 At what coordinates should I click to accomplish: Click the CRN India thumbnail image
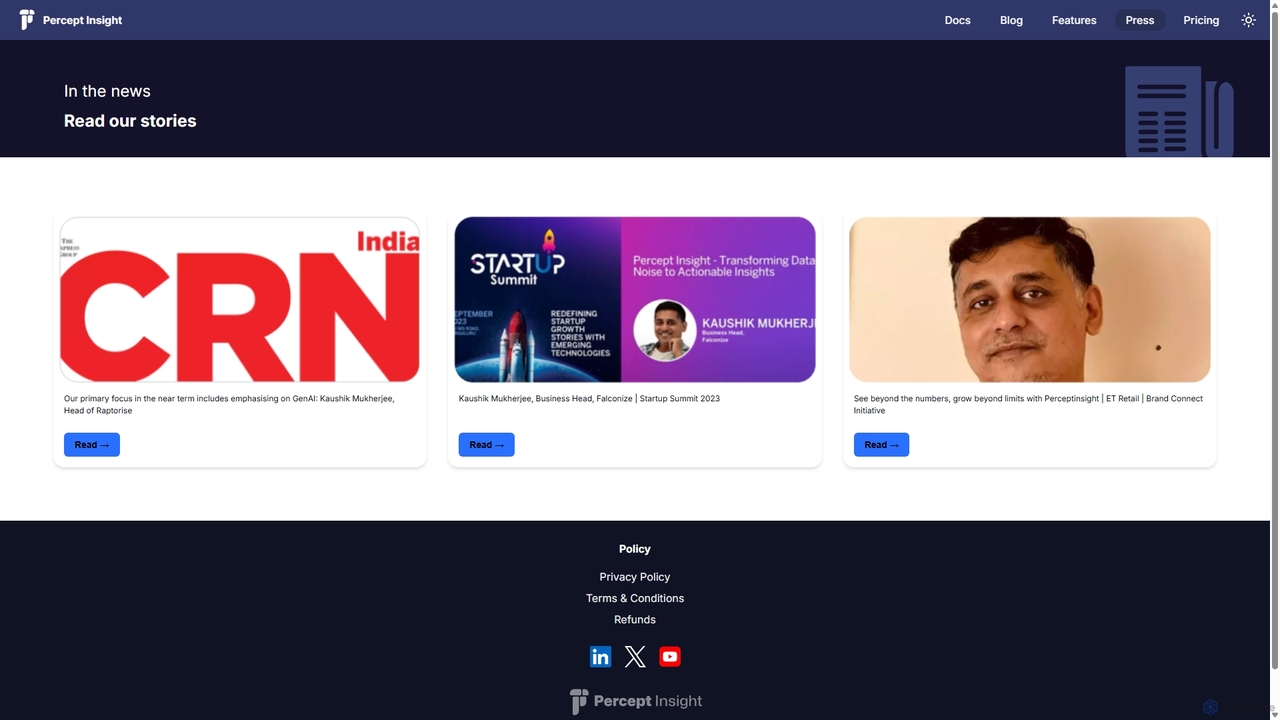240,300
